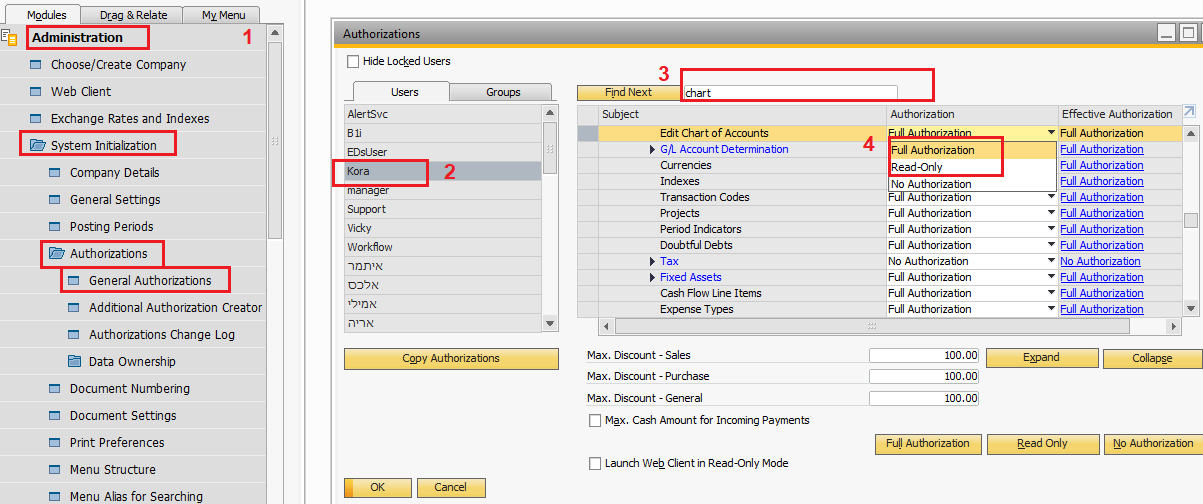Check Launch Web Client in Read-Only Mode
The image size is (1203, 504).
coord(595,464)
